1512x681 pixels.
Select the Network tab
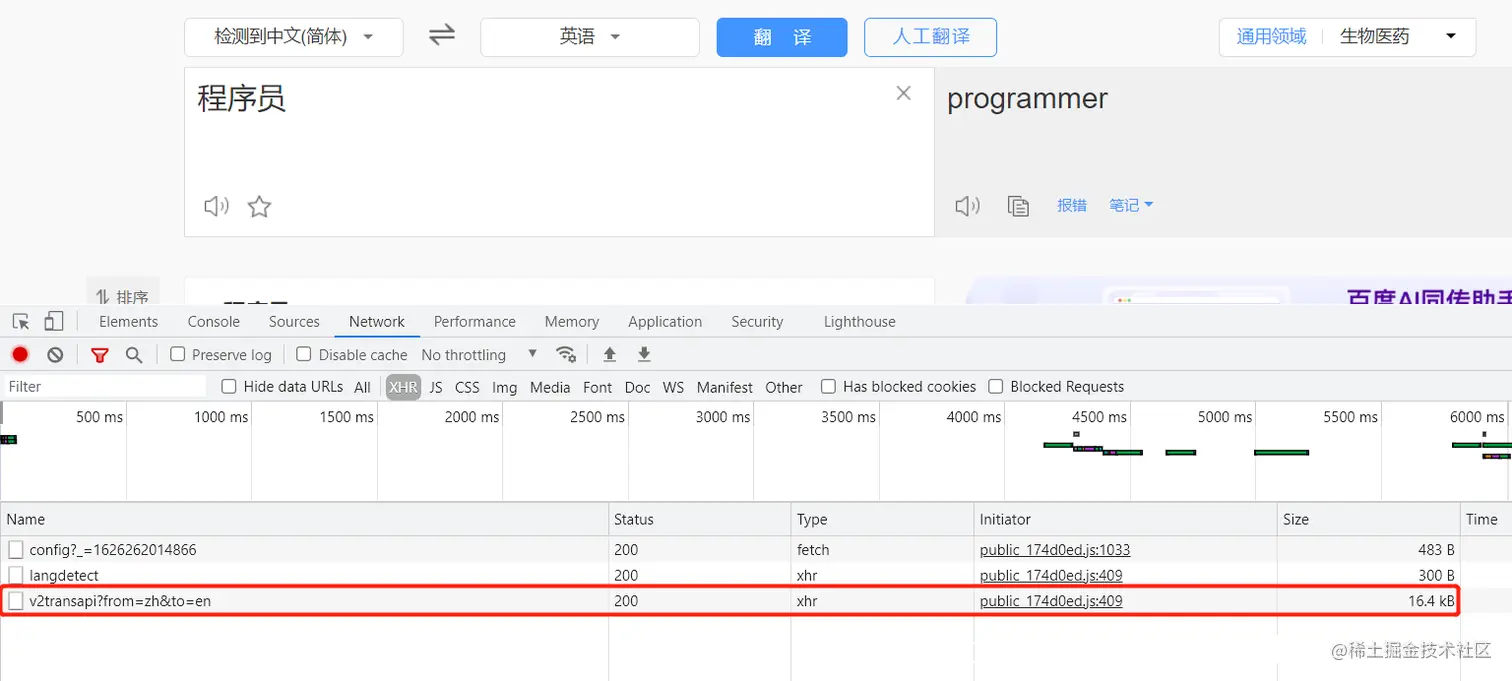377,322
